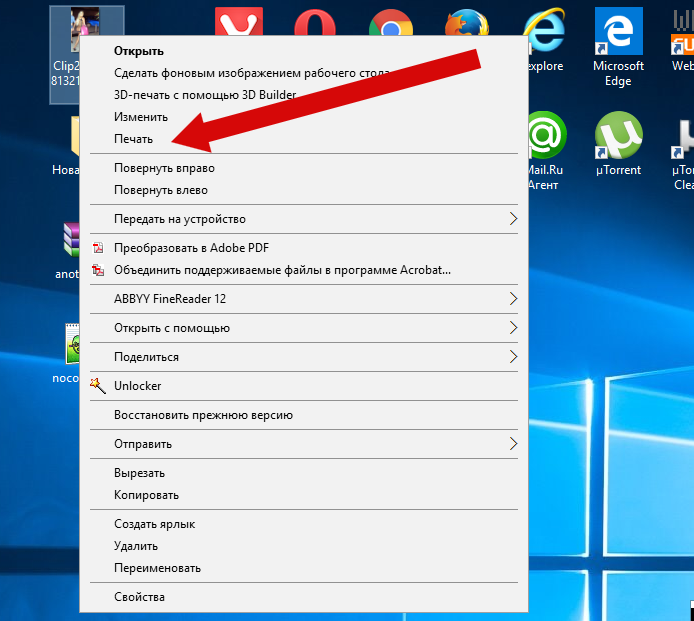
Task: Click the Unlocker magic wand icon
Action: click(98, 386)
